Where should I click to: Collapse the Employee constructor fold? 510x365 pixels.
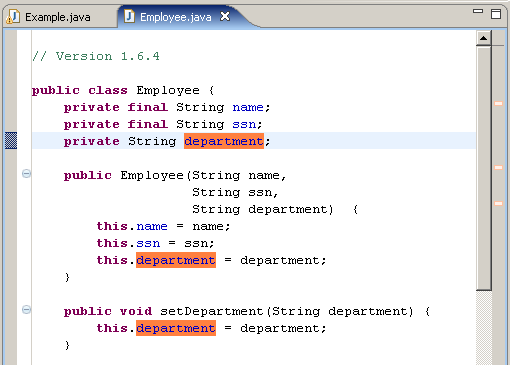(26, 174)
